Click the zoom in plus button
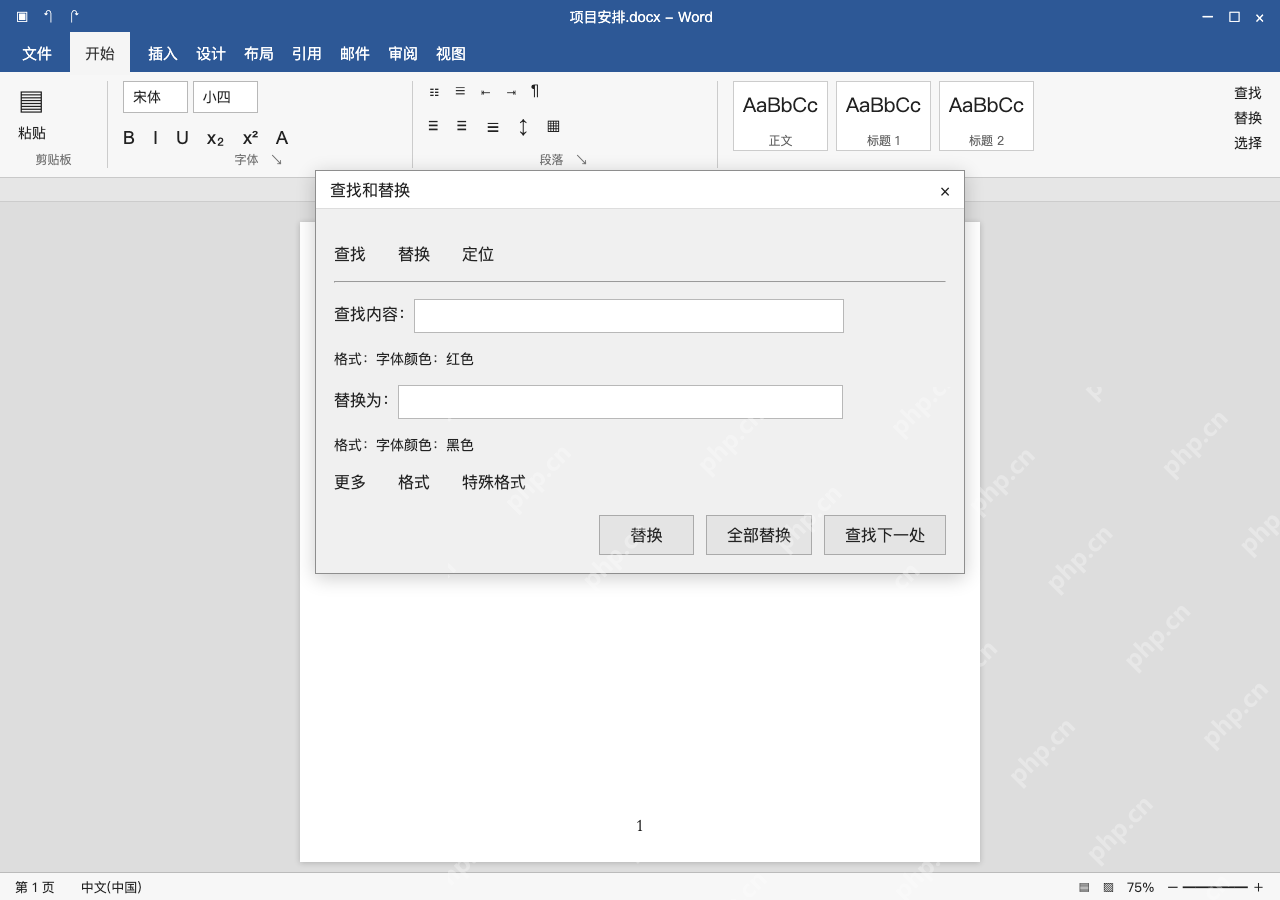1280x900 pixels. click(1258, 887)
